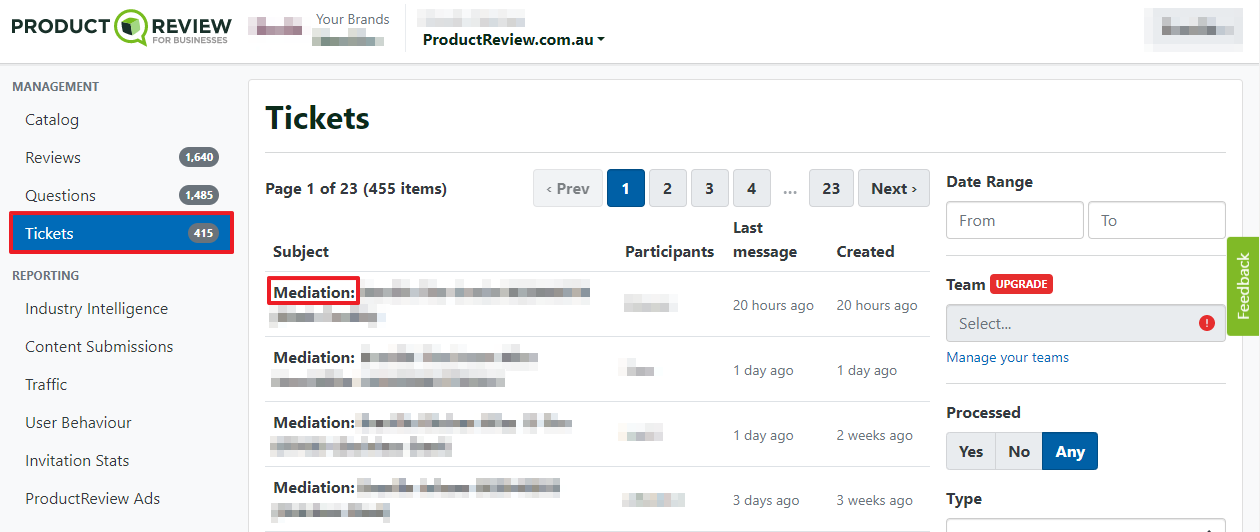The image size is (1260, 532).
Task: Go to Industry Intelligence report
Action: [96, 309]
